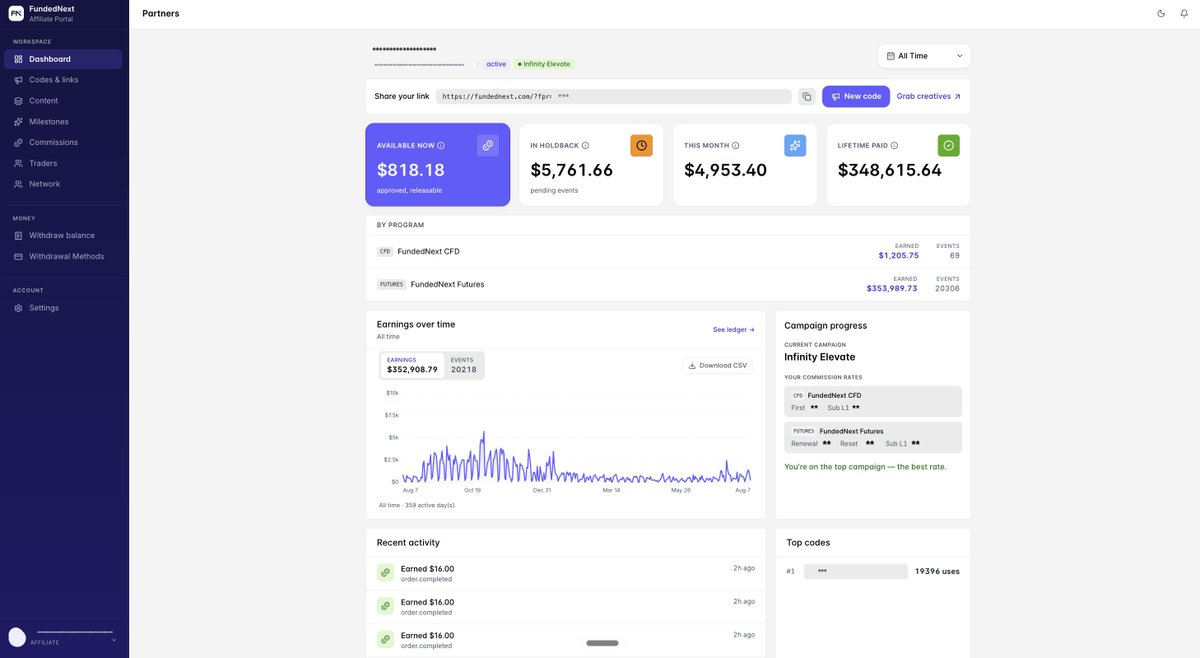The width and height of the screenshot is (1200, 658).
Task: Navigate to Commissions
Action: click(x=64, y=142)
